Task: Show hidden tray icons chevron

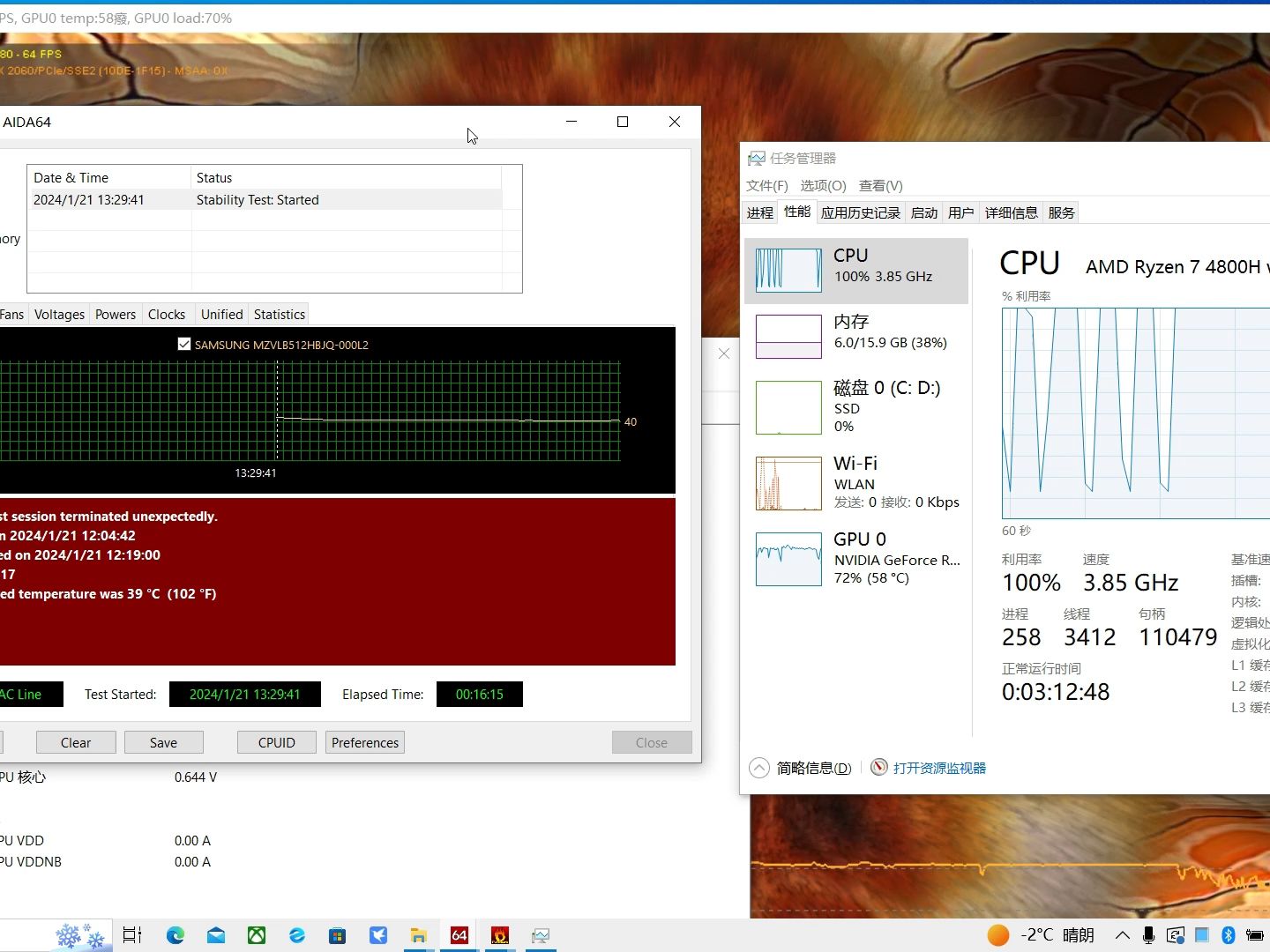Action: 1122,935
